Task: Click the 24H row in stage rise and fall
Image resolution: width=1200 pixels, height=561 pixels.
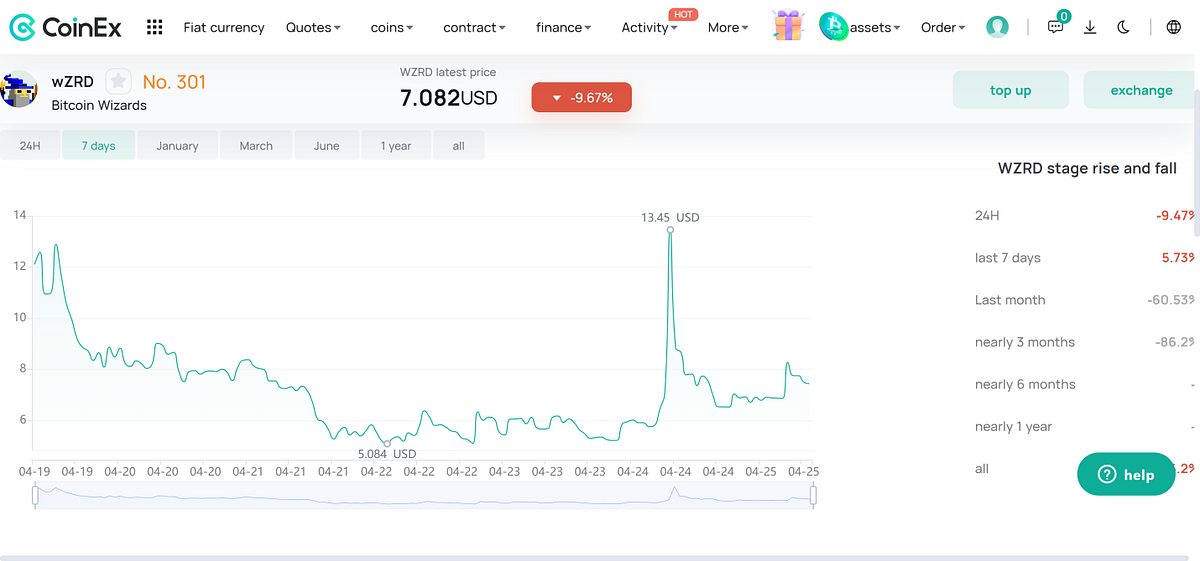Action: (x=1084, y=215)
